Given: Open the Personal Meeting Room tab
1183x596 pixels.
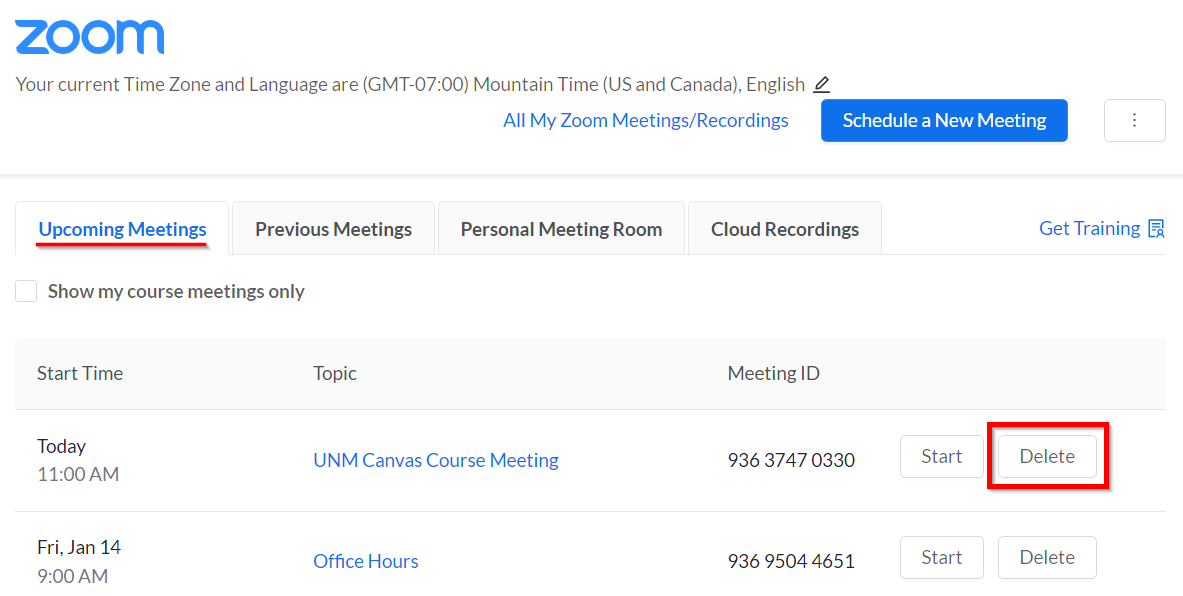Looking at the screenshot, I should tap(561, 229).
